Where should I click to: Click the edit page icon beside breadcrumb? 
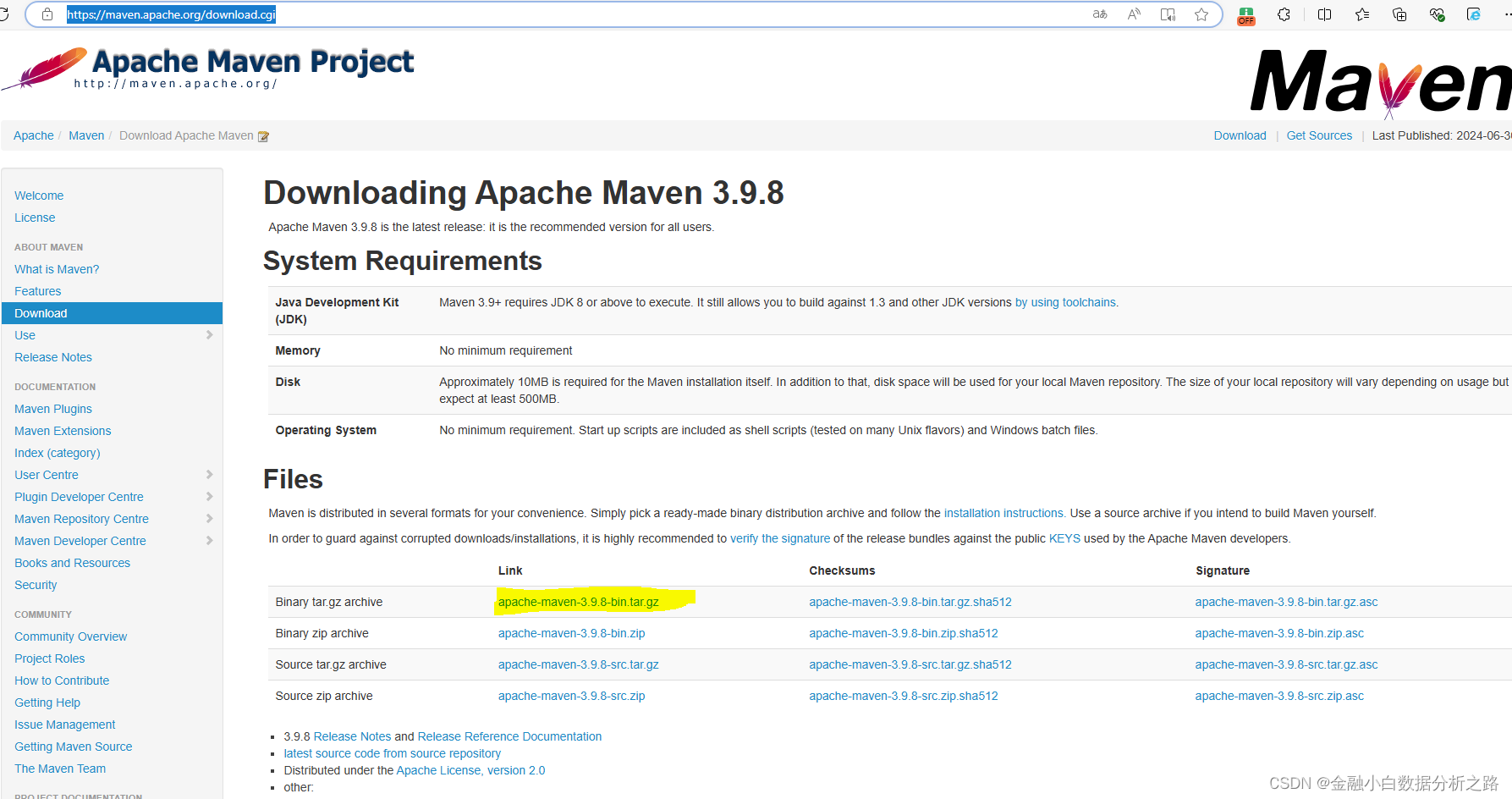point(263,136)
